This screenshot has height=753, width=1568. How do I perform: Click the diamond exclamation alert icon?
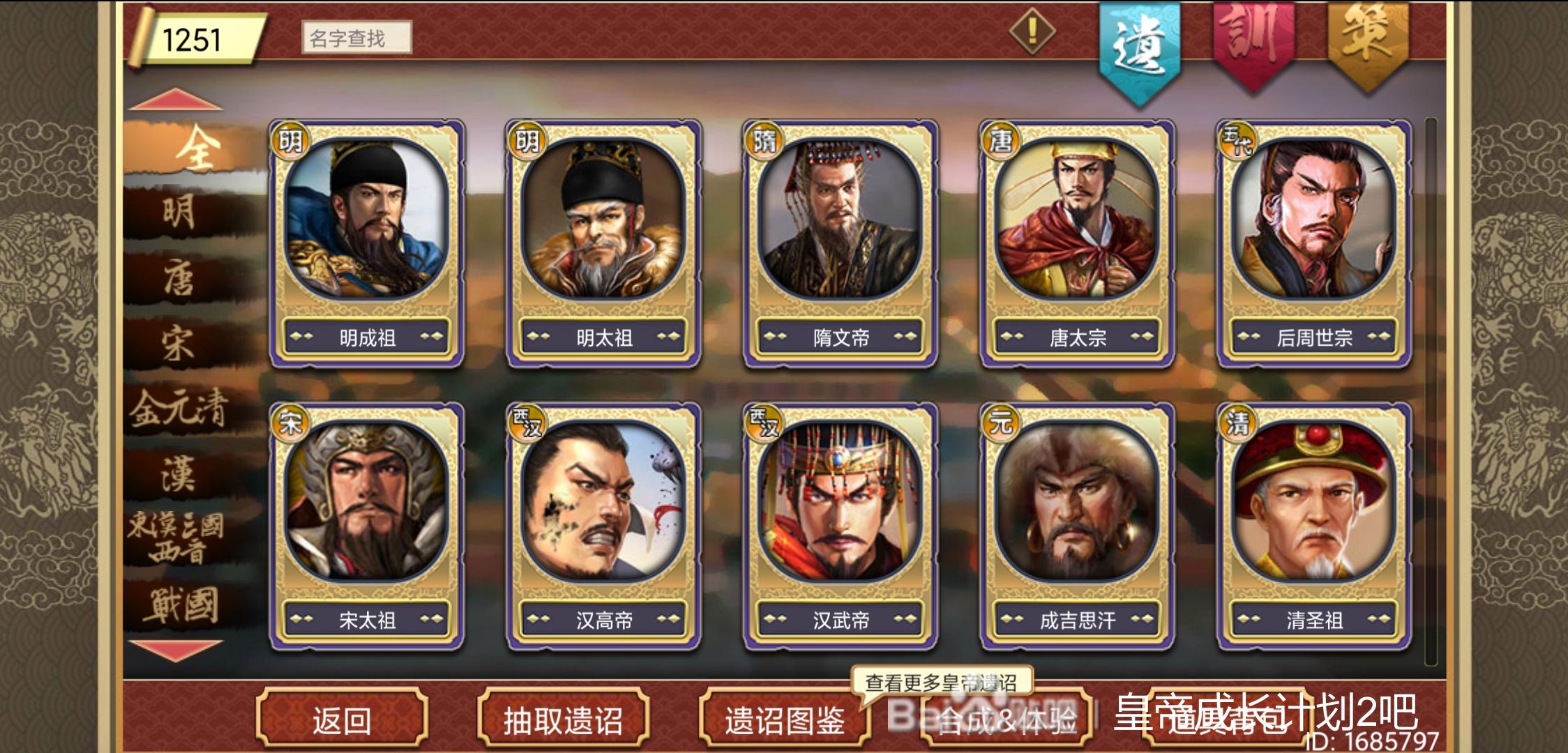(x=1032, y=31)
